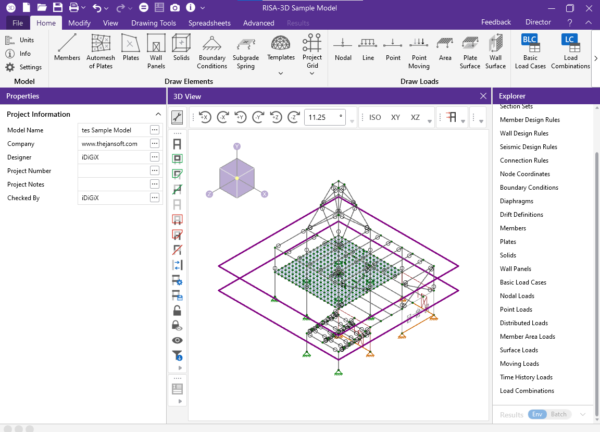Select the Line load tool
This screenshot has width=600, height=432.
(x=368, y=48)
